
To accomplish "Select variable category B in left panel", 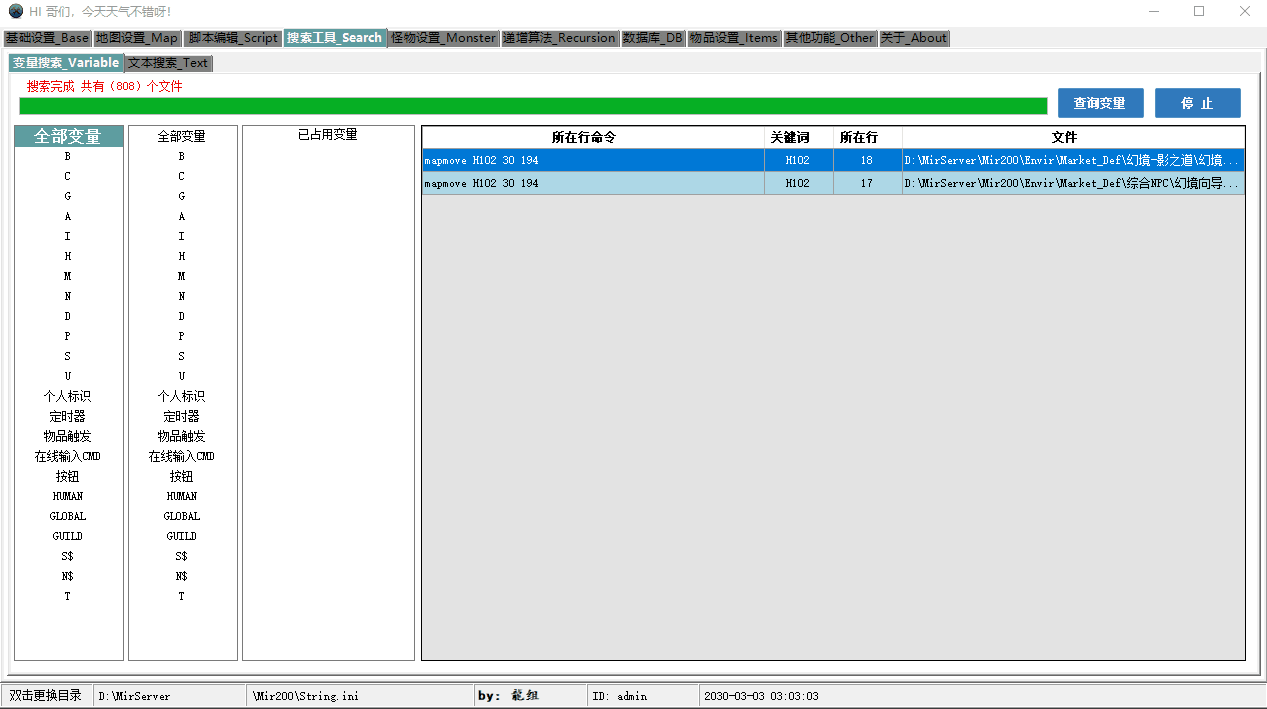I will [x=67, y=156].
